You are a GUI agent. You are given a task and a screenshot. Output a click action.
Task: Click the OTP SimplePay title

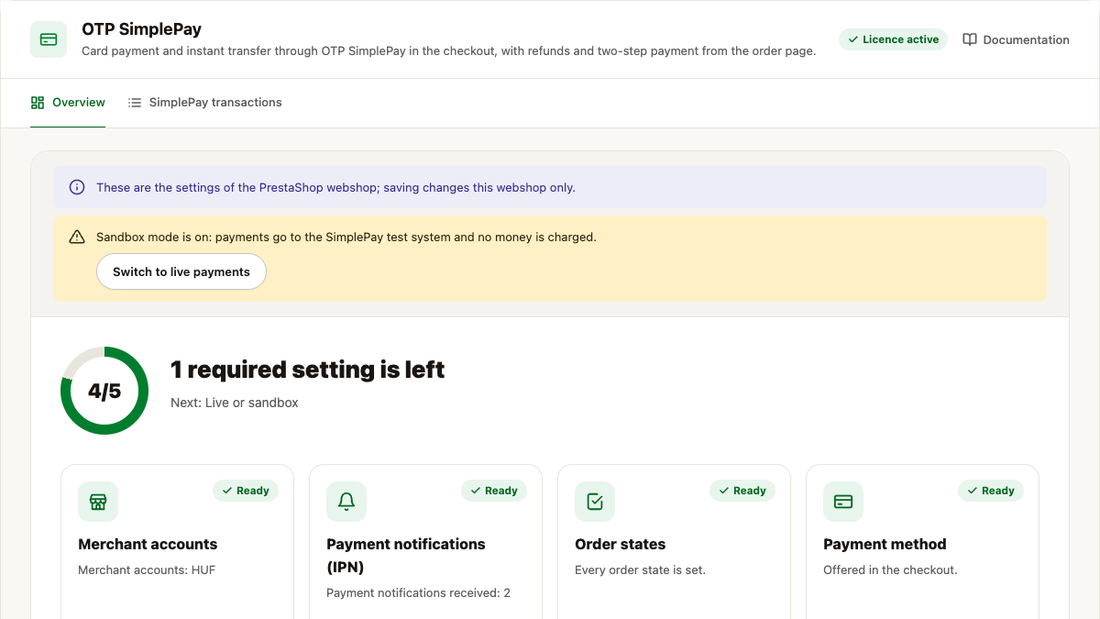[142, 29]
